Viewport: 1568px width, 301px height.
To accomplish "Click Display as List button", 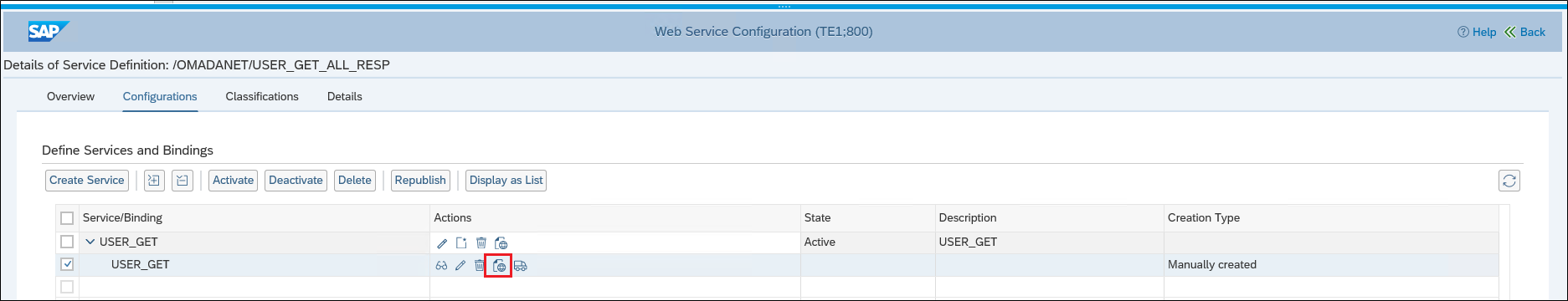I will click(x=506, y=180).
